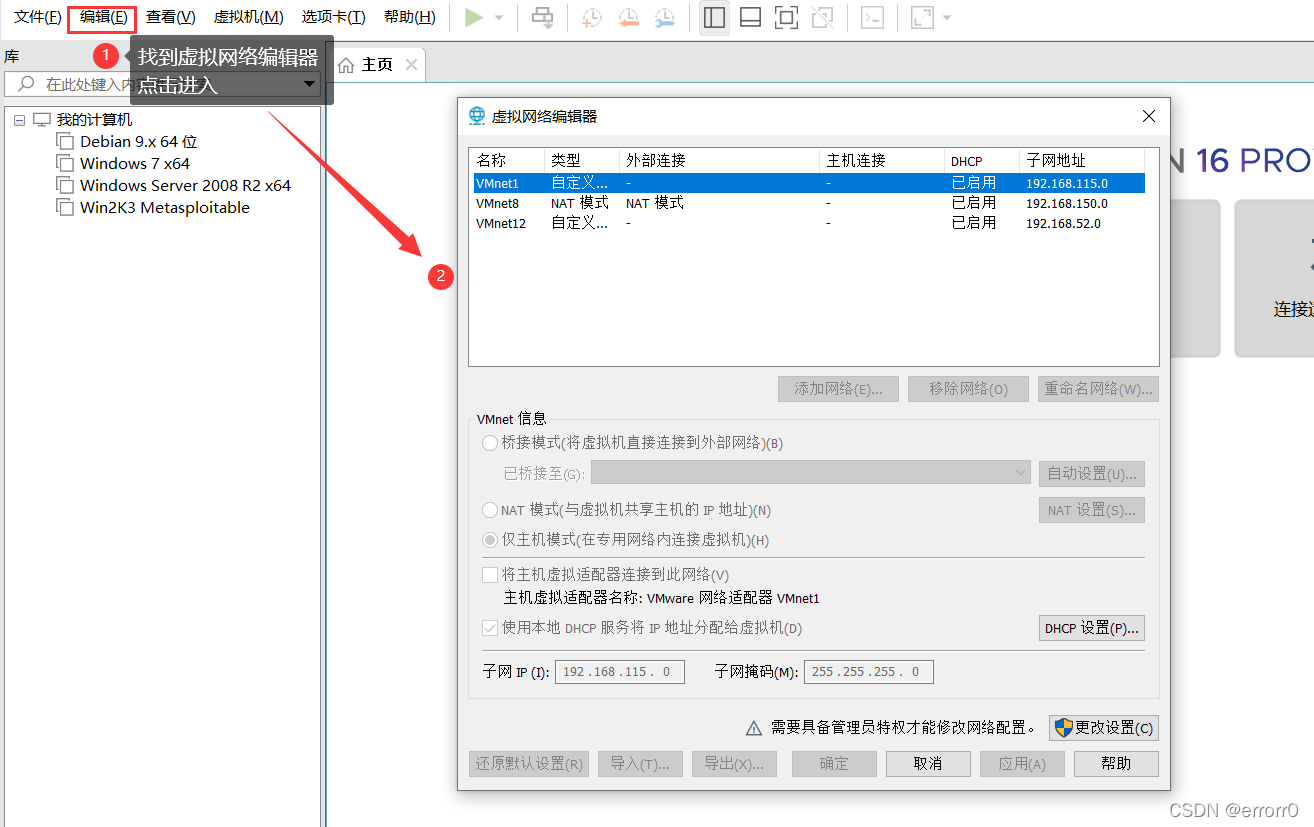Click the 子网 IP input field
The image size is (1314, 827).
tap(620, 672)
